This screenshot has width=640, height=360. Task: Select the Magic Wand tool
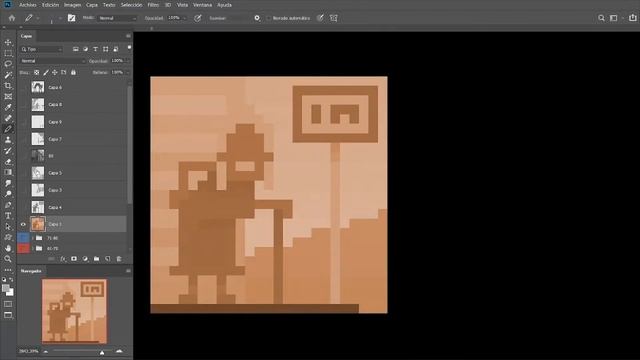[x=8, y=75]
